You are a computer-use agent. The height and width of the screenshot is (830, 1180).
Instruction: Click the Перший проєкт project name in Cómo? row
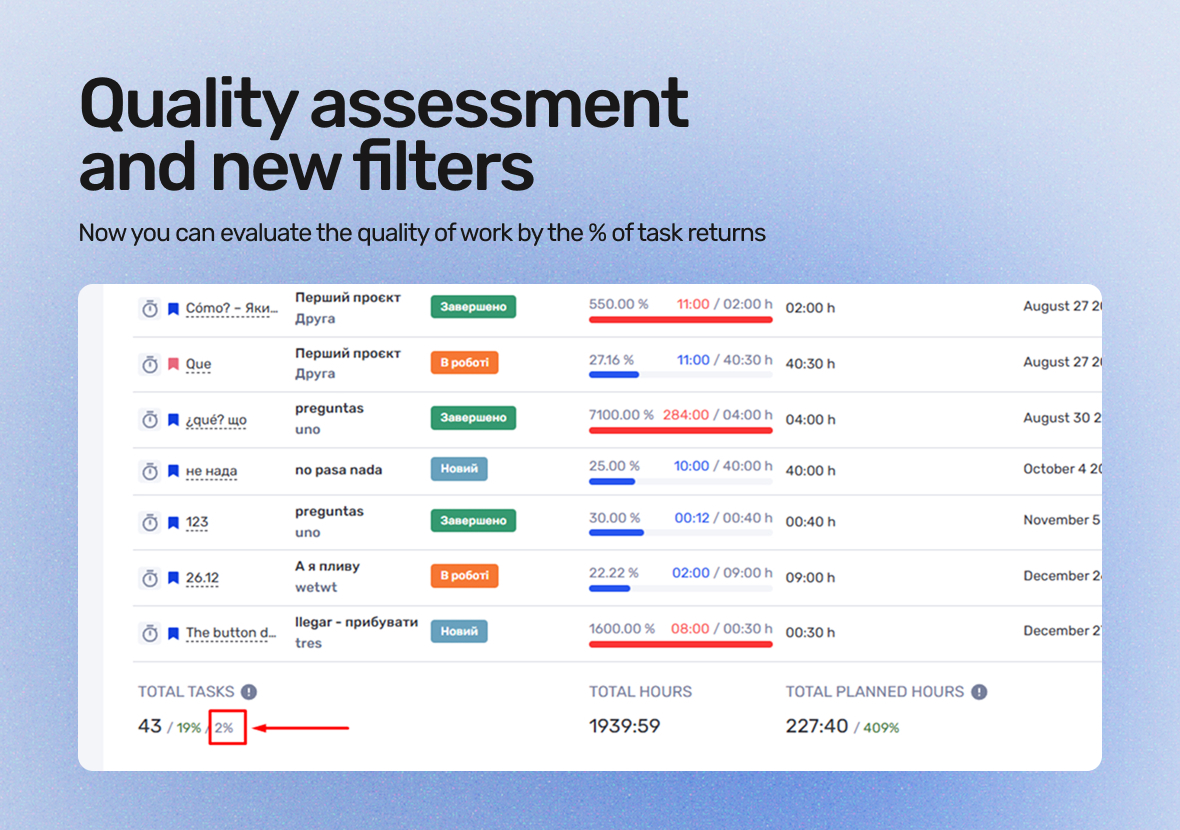click(348, 298)
